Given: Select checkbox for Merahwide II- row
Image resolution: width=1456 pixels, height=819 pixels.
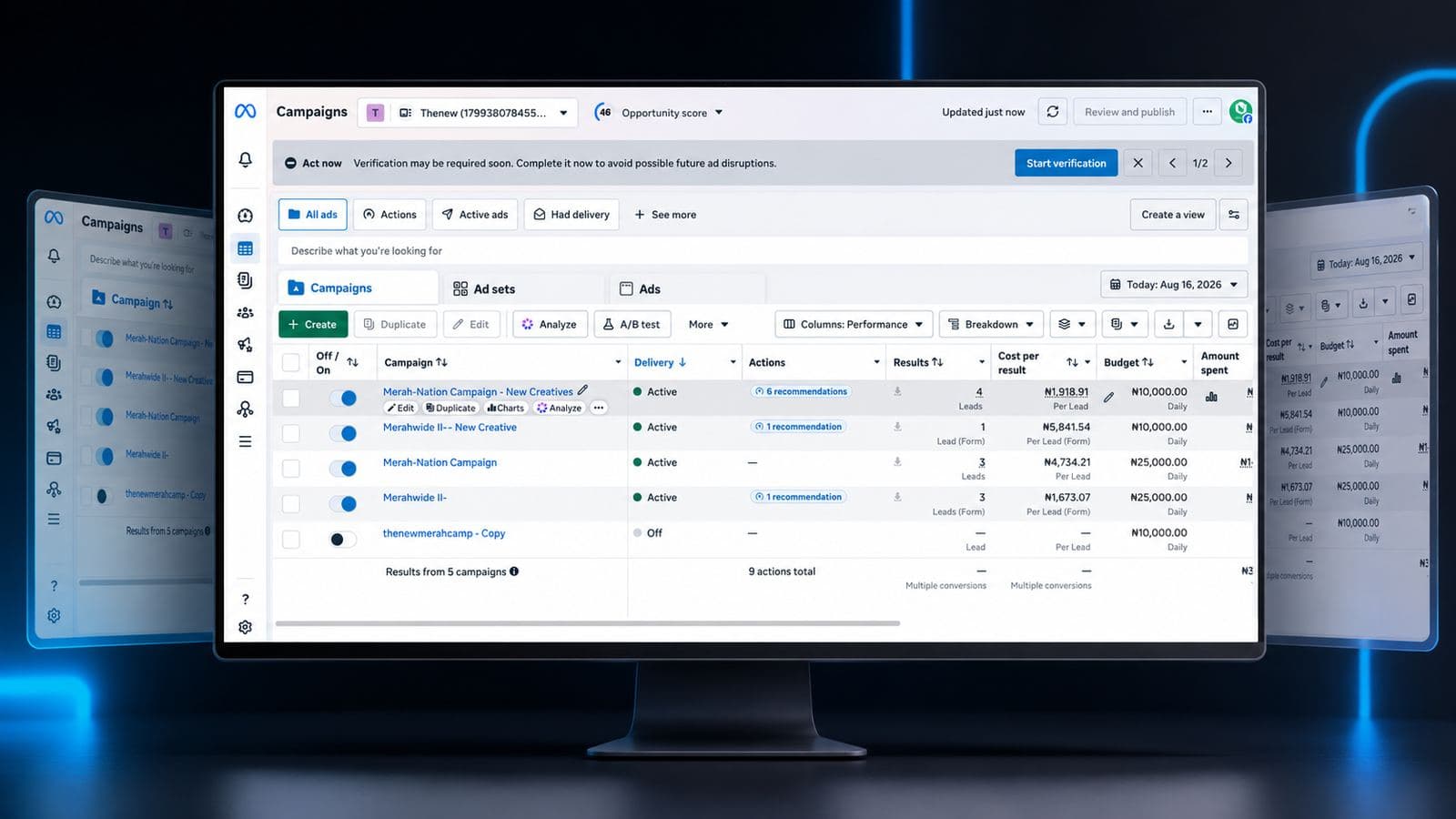Looking at the screenshot, I should (x=291, y=503).
